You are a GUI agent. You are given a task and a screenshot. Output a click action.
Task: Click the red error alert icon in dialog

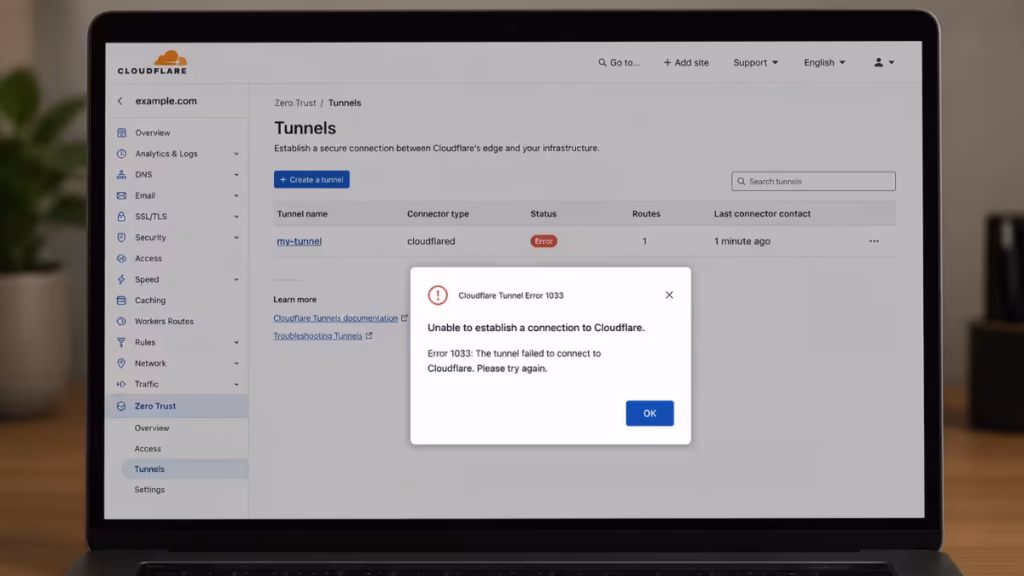coord(438,295)
